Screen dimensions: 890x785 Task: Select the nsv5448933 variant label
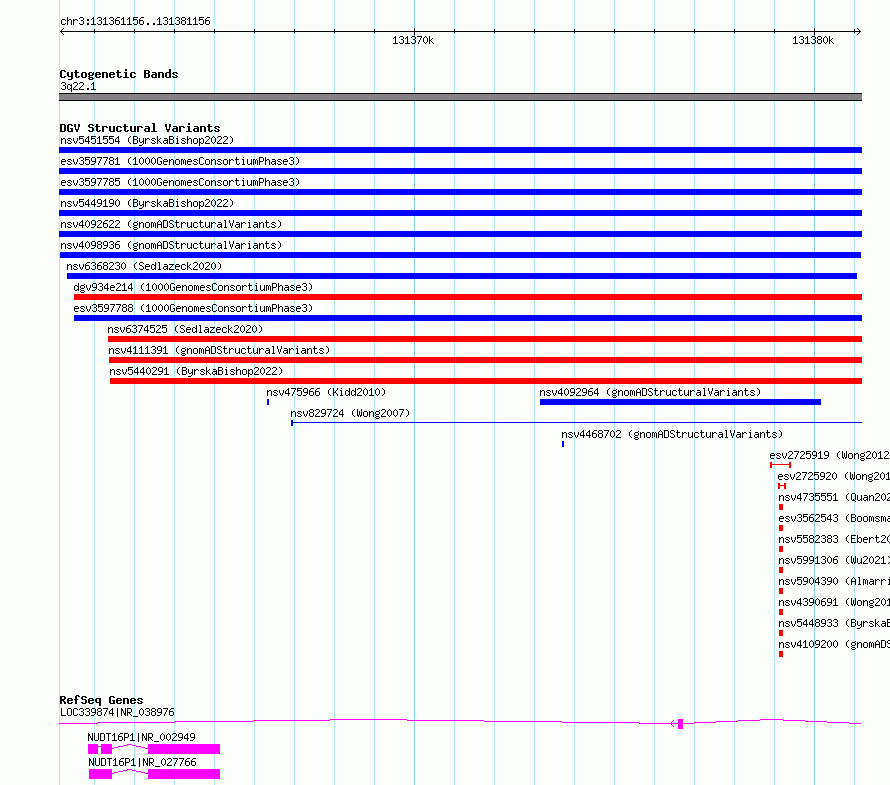coord(834,623)
